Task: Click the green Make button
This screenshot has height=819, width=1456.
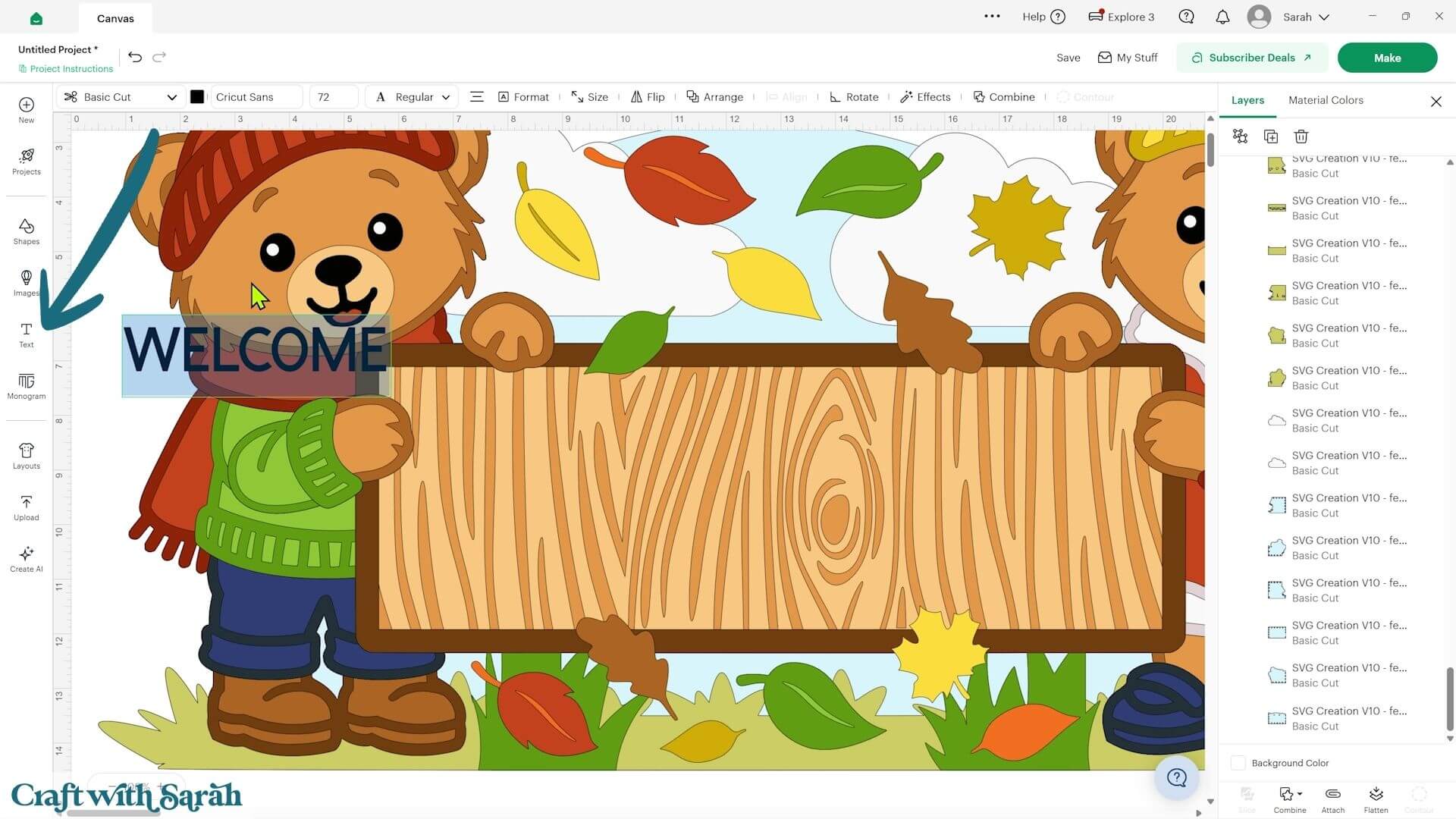Action: 1387,58
